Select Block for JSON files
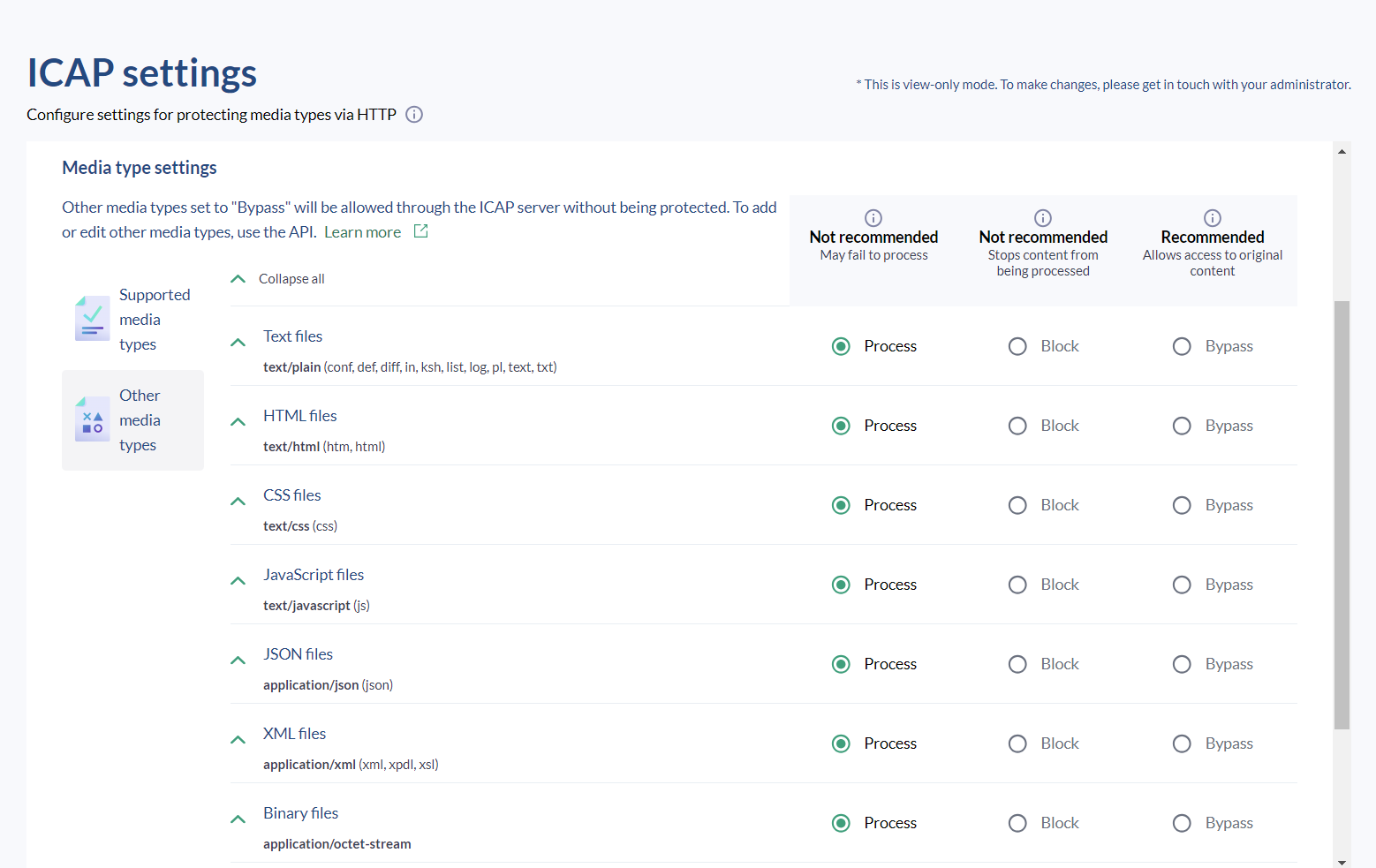Viewport: 1376px width, 868px height. tap(1017, 664)
